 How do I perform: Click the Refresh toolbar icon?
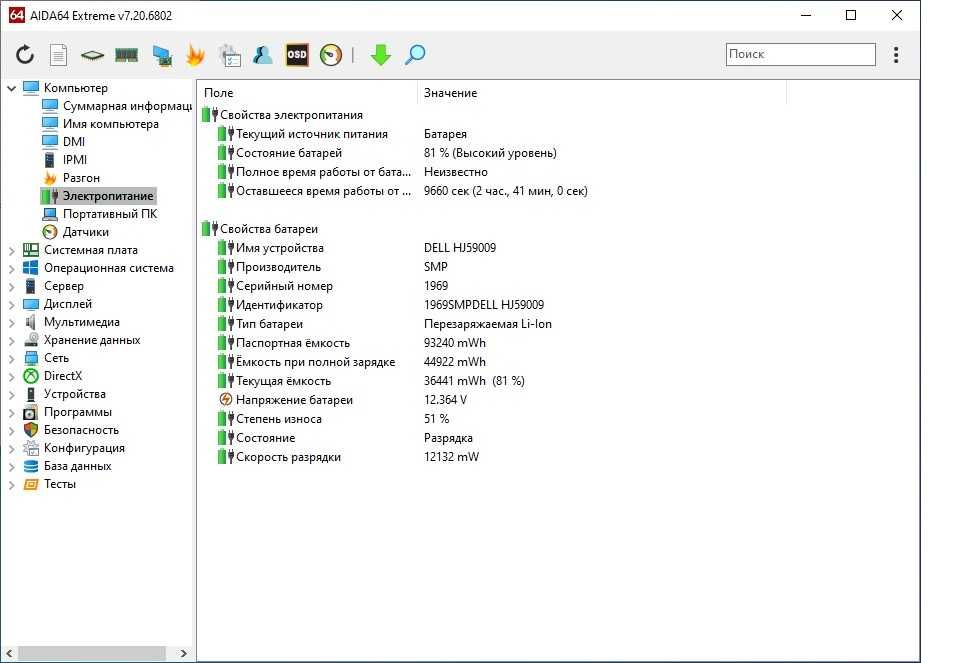pos(25,55)
